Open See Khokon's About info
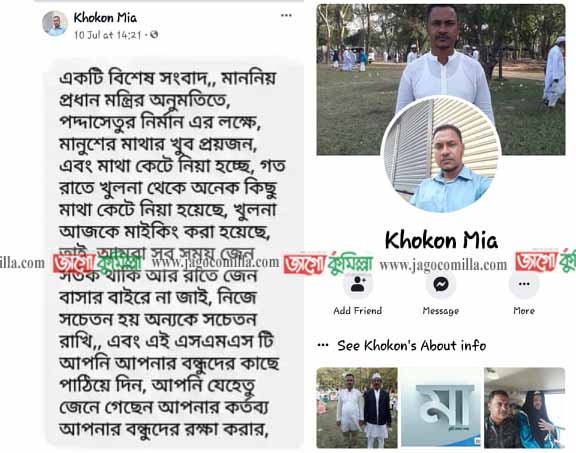 (411, 346)
